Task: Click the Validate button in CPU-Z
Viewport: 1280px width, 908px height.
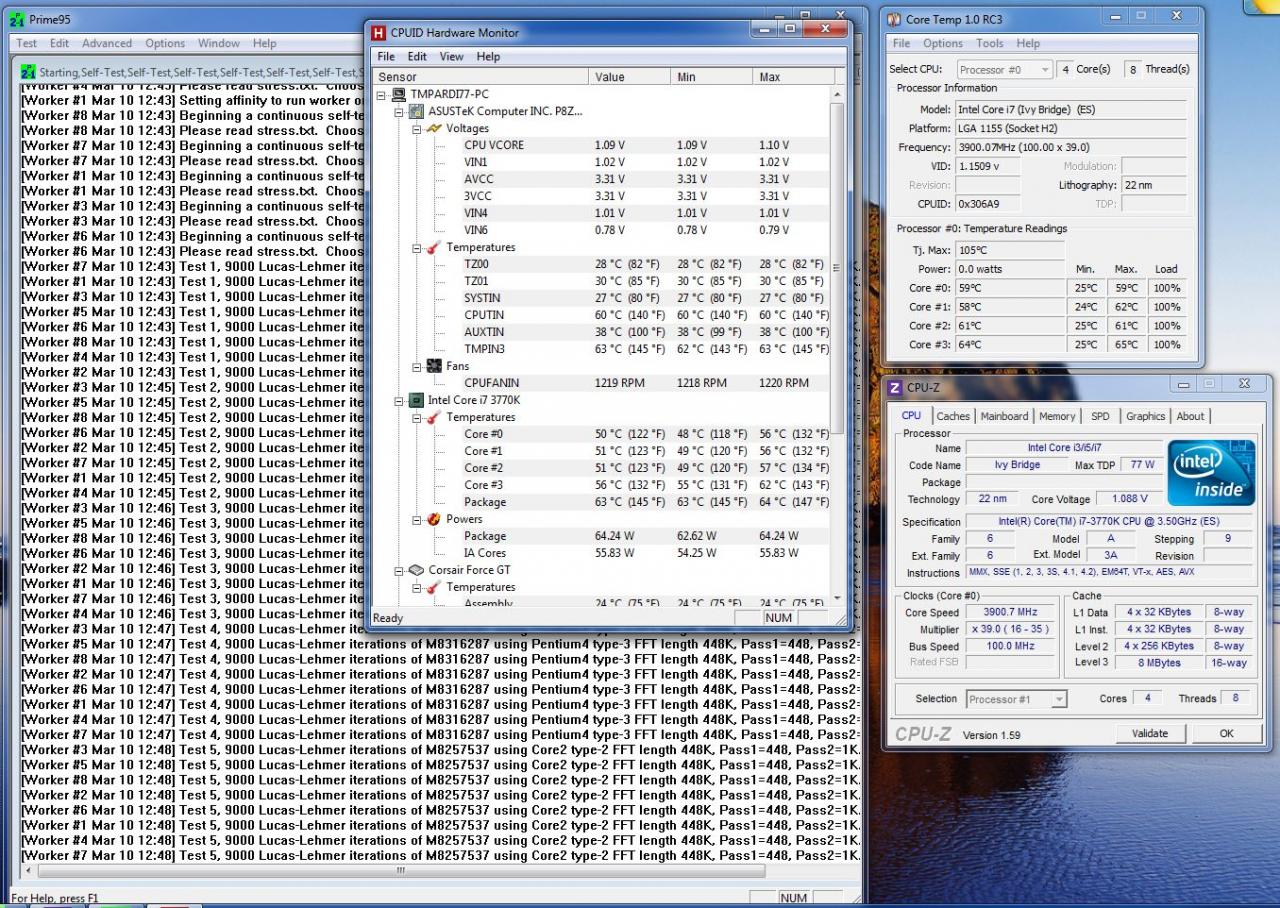Action: [x=1150, y=733]
